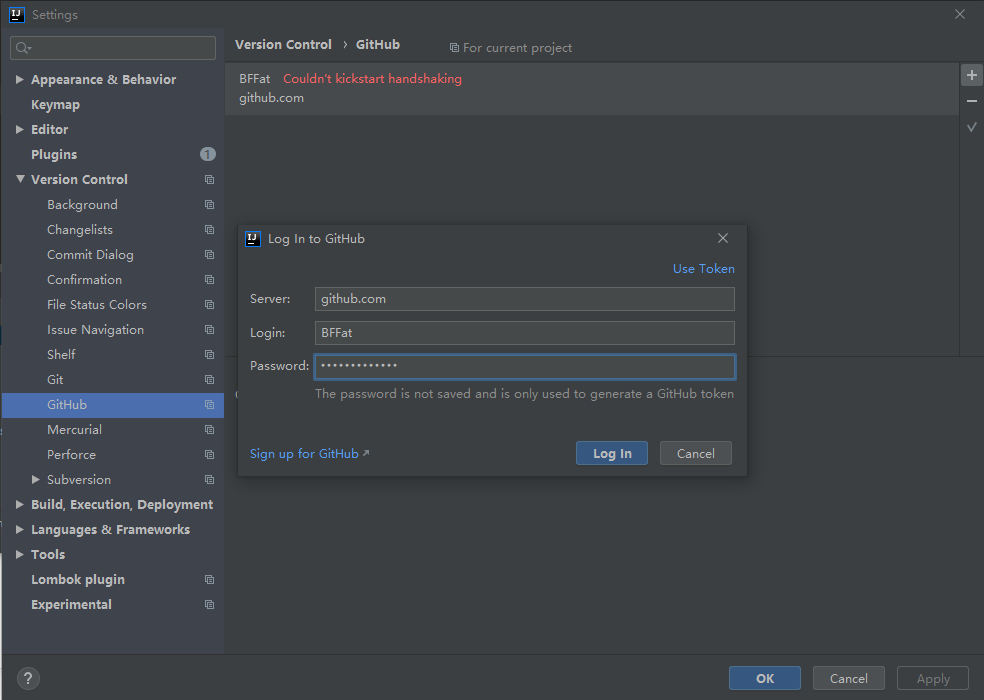The width and height of the screenshot is (984, 700).
Task: Focus the Server field containing github.com
Action: 525,299
